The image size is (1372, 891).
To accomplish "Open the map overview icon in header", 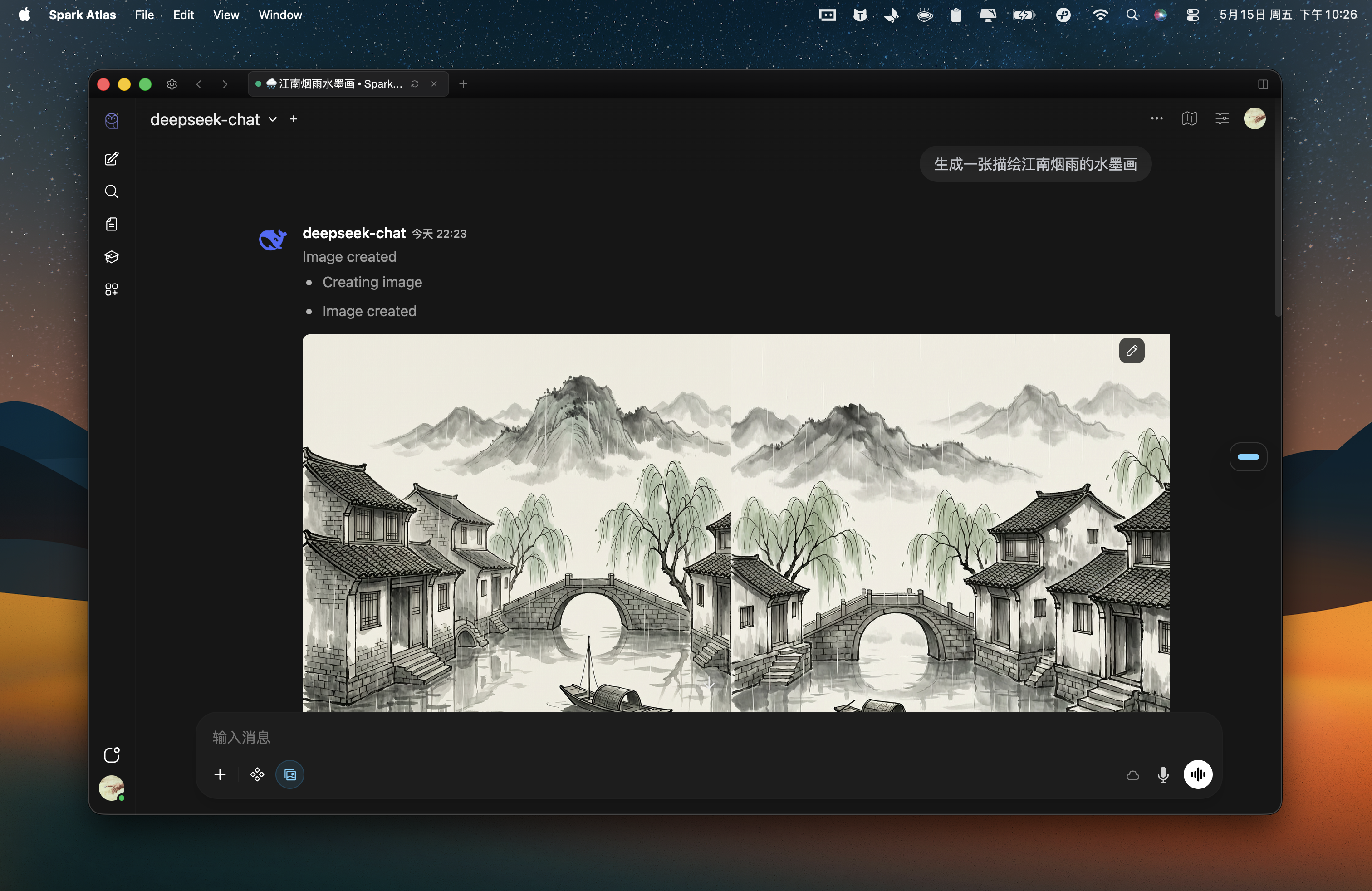I will (1189, 119).
